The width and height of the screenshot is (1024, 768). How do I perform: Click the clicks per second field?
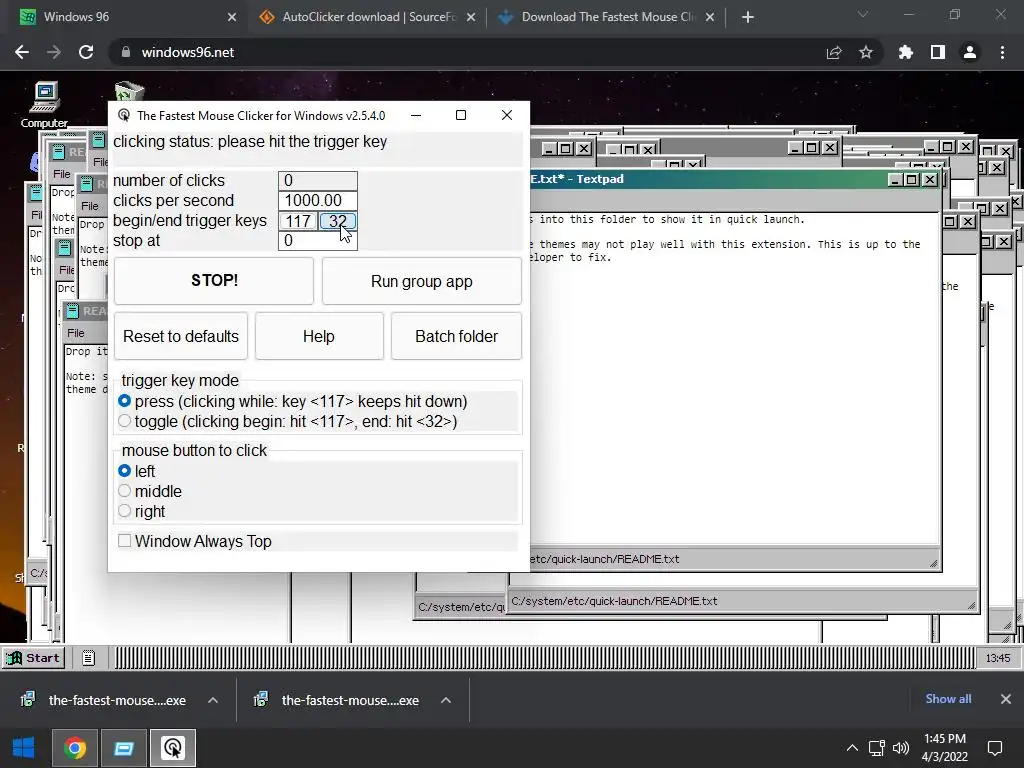pos(318,200)
